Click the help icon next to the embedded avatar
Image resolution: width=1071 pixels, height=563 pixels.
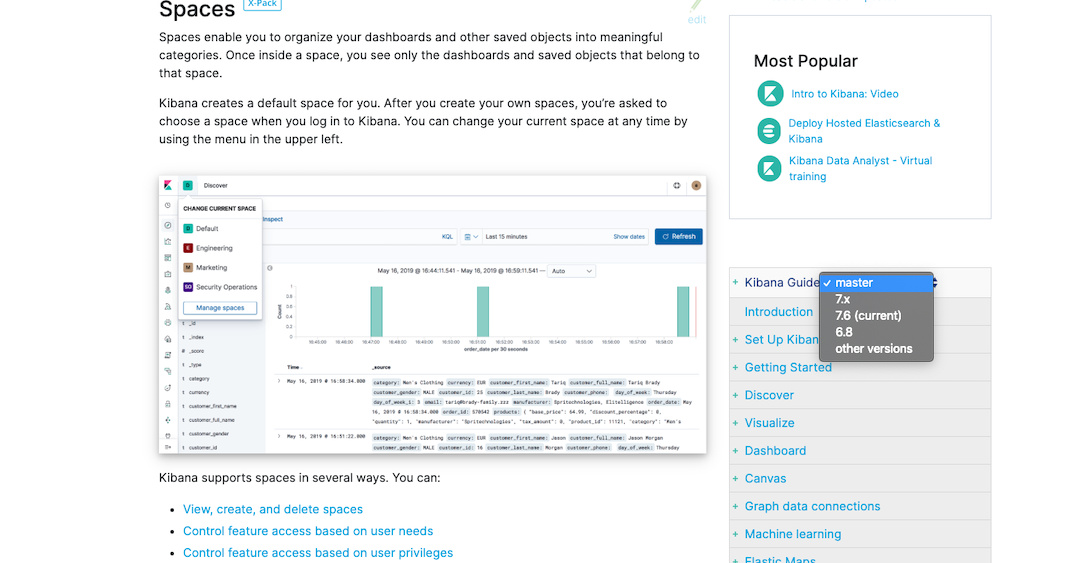(x=677, y=185)
